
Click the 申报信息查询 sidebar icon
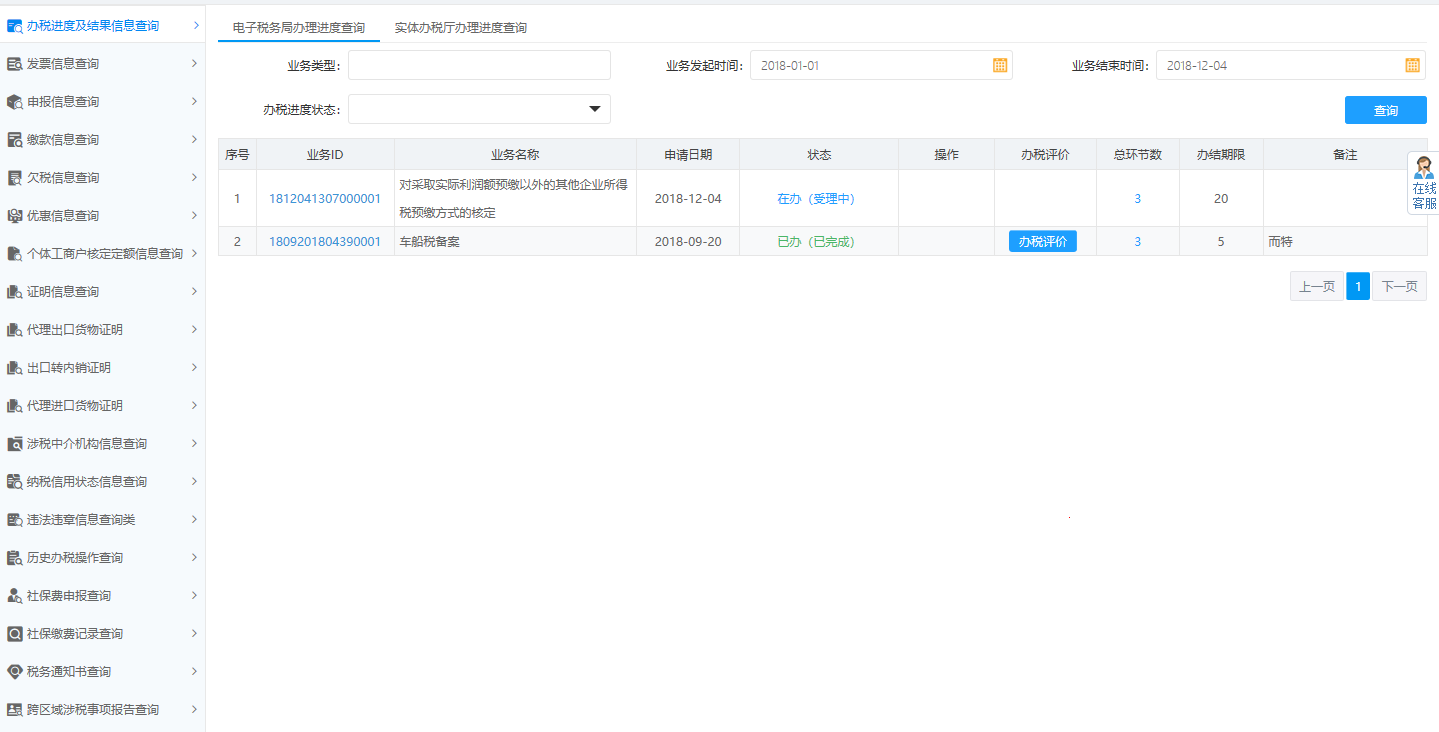15,102
